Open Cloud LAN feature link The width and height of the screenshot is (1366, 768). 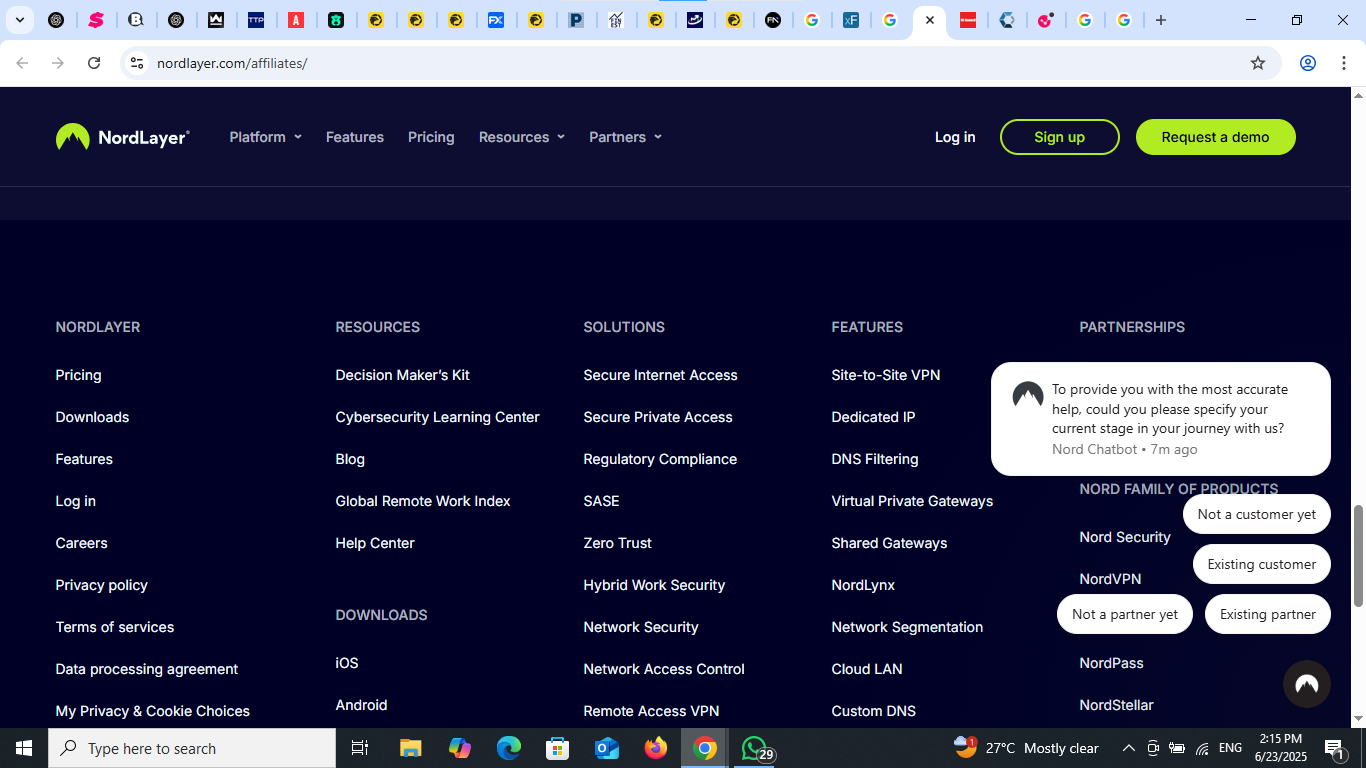[x=867, y=669]
